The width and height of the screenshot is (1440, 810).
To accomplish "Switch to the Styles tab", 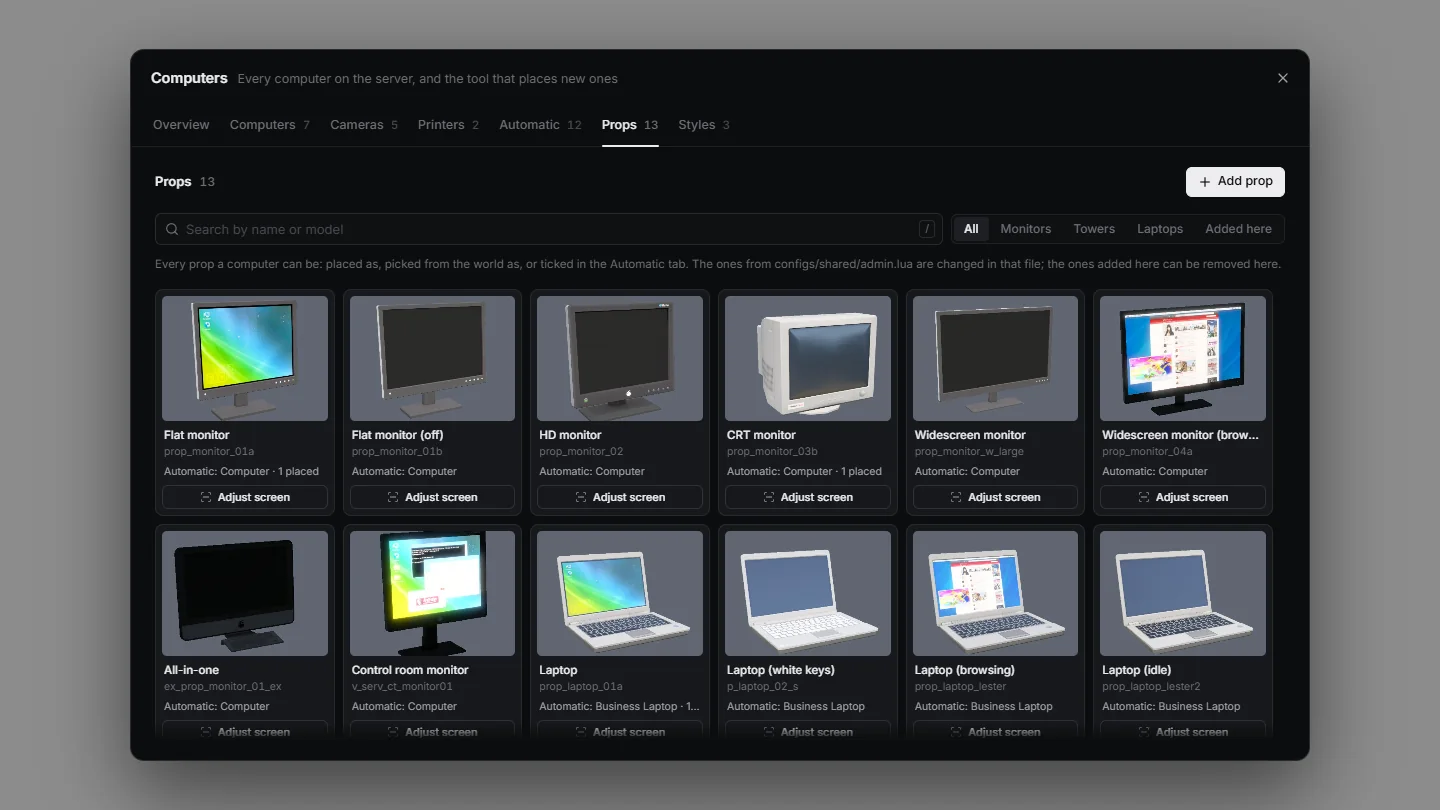I will click(x=704, y=125).
